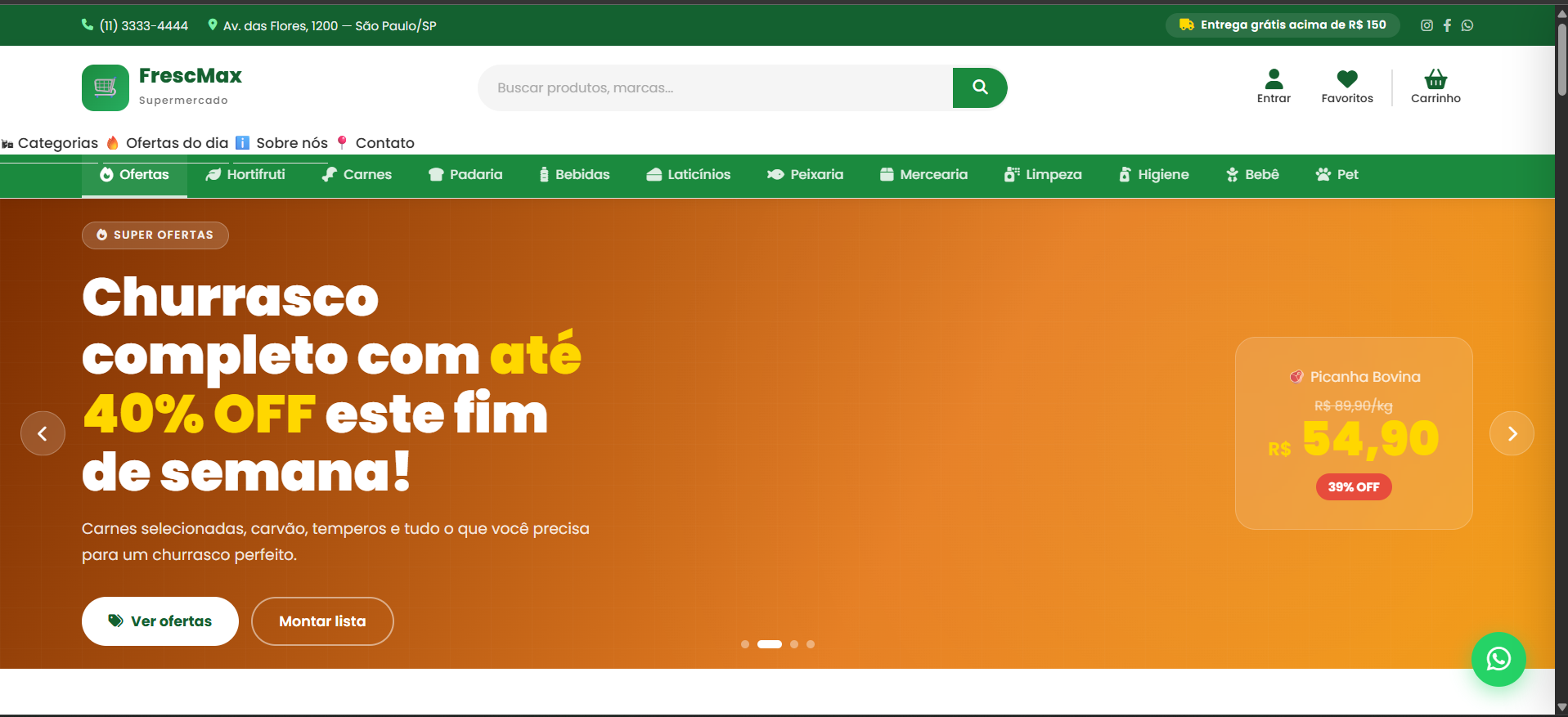The image size is (1568, 717).
Task: Select the first carousel dot
Action: coord(745,644)
